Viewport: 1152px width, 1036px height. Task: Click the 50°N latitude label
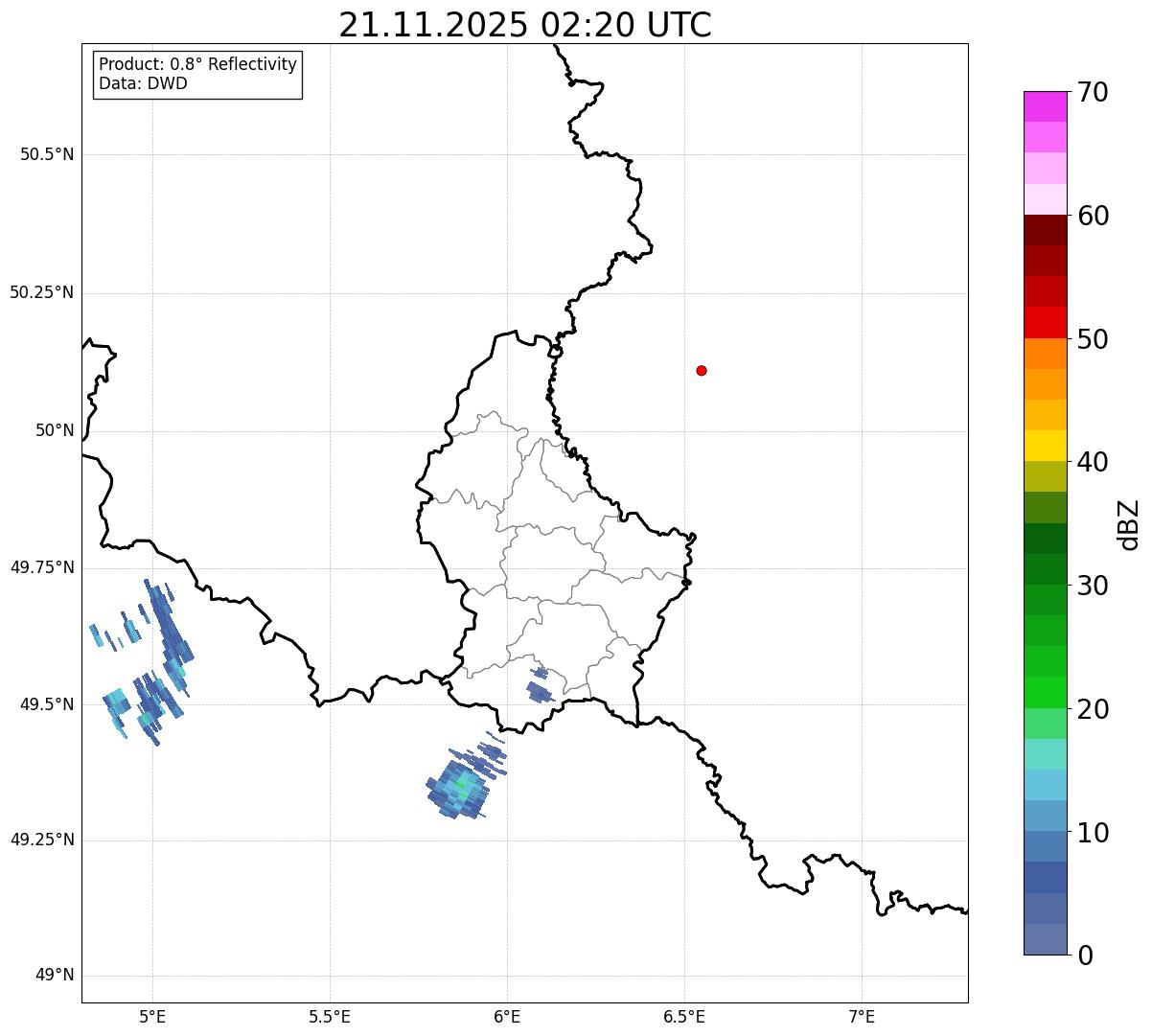pyautogui.click(x=55, y=430)
